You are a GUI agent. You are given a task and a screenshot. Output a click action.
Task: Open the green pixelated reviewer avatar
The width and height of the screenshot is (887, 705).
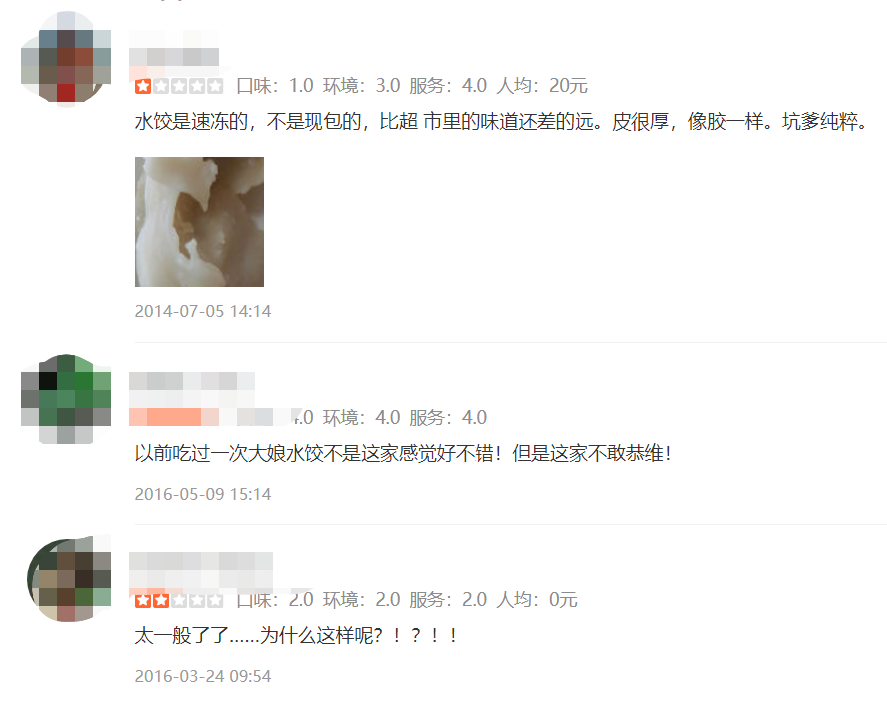click(x=66, y=399)
